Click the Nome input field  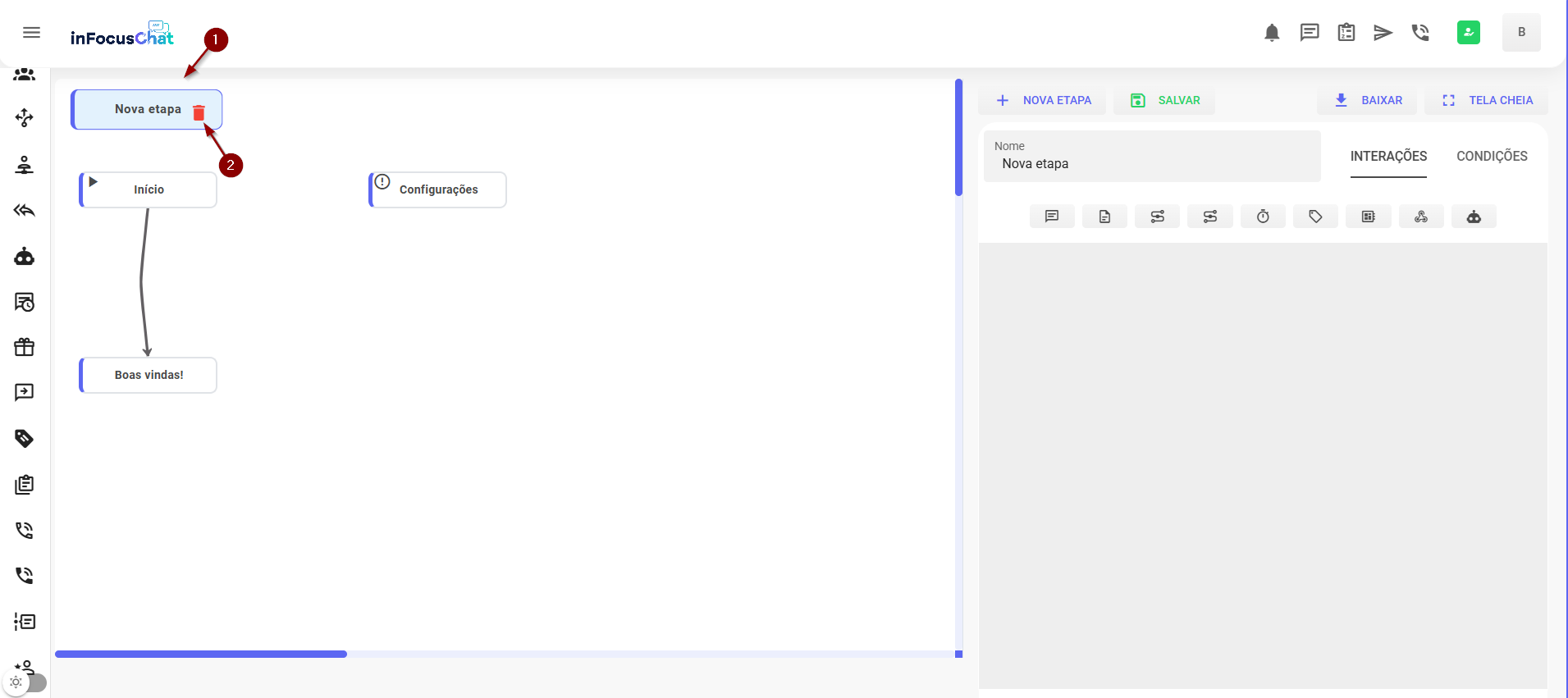point(1151,163)
